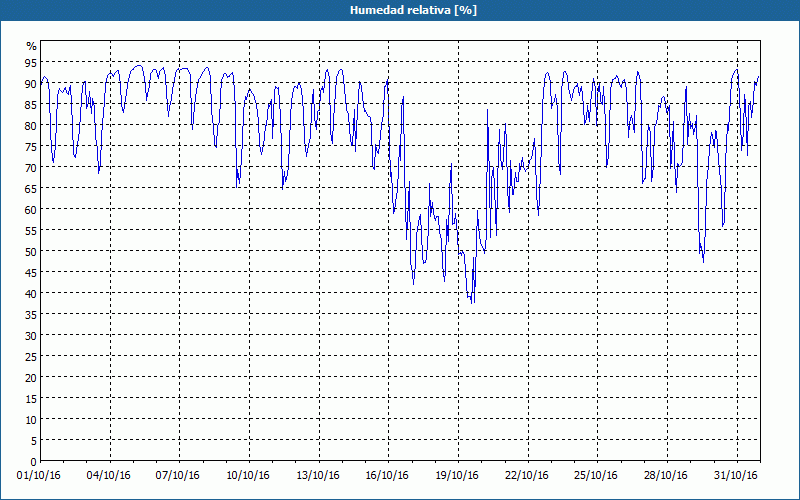Click the 40 value on y-axis
The width and height of the screenshot is (800, 500).
point(31,293)
